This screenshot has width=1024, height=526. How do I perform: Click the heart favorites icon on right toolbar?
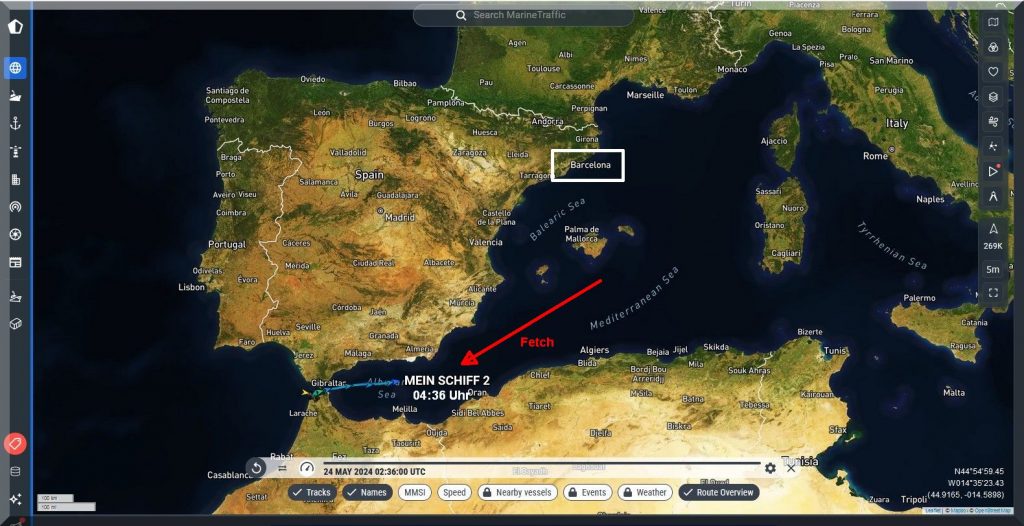click(993, 72)
